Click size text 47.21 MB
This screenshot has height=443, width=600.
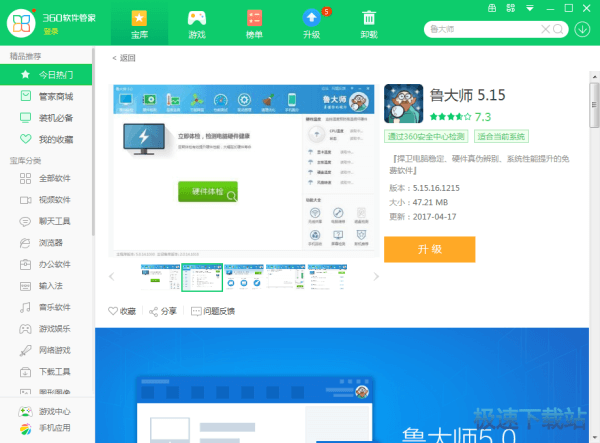430,202
